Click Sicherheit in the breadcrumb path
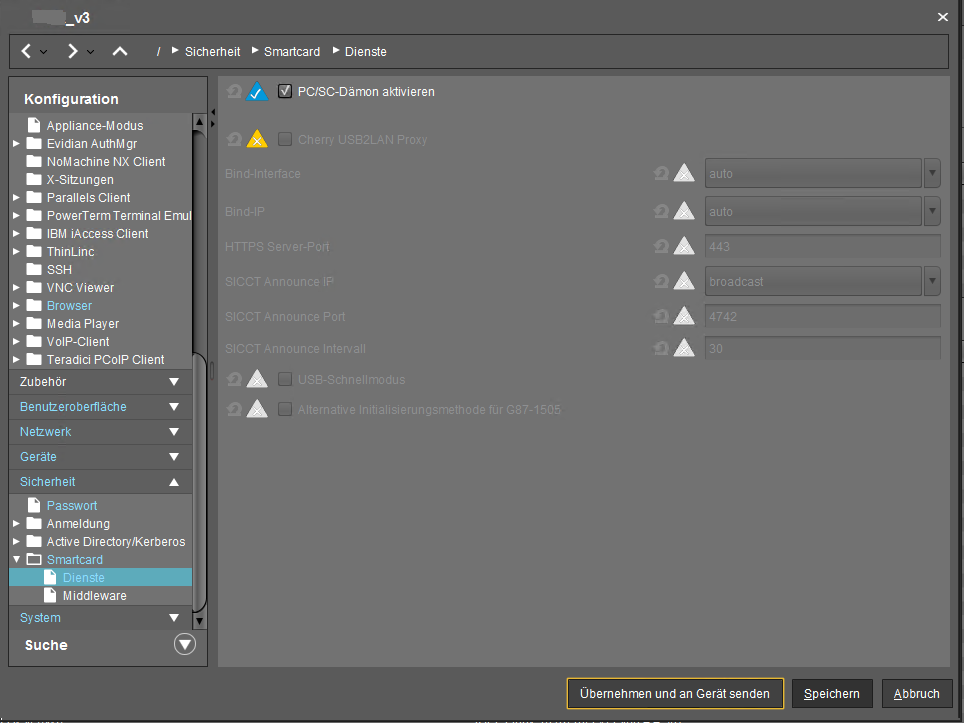The image size is (964, 723). (x=212, y=51)
